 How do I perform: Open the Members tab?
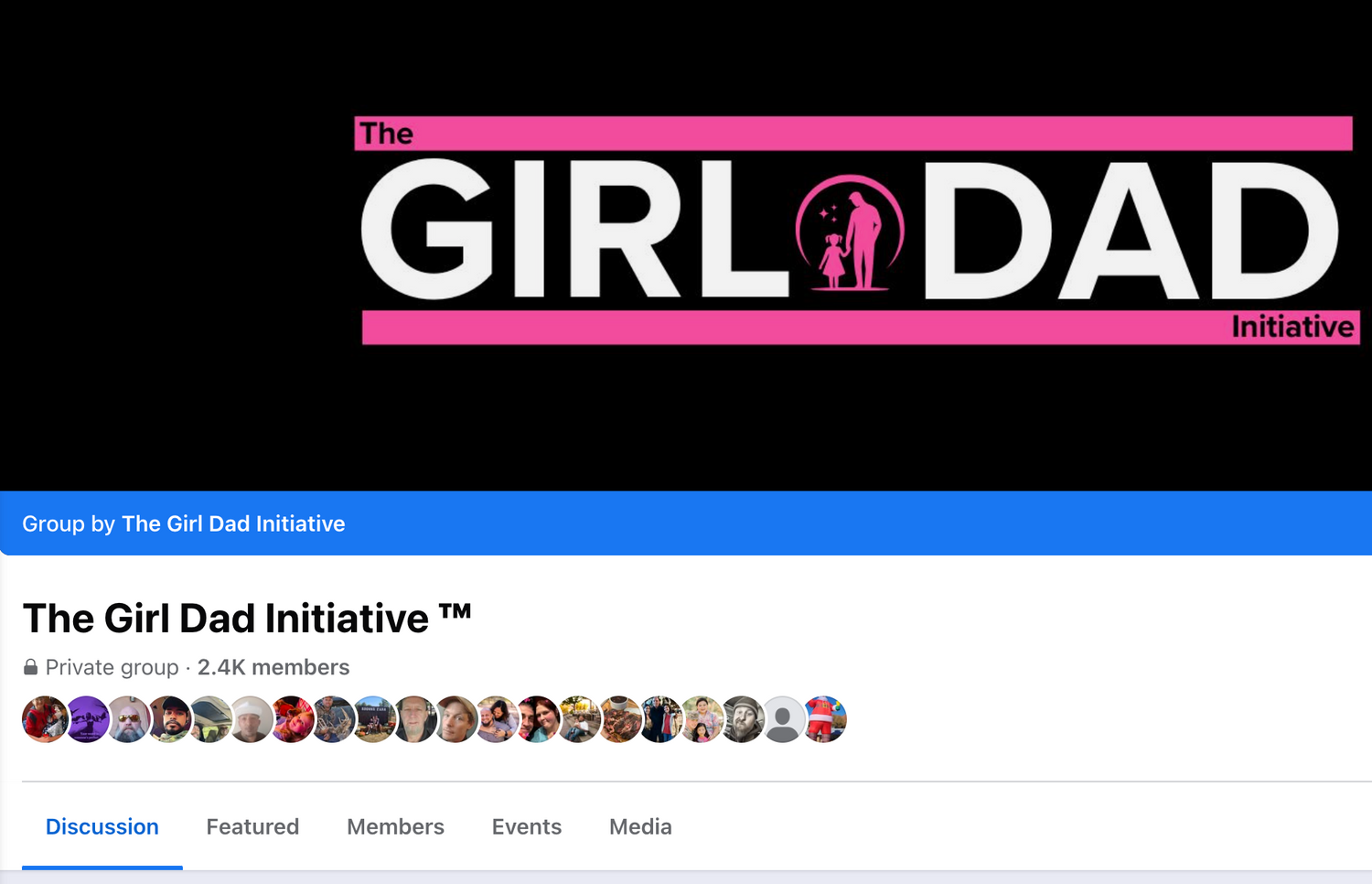[395, 827]
